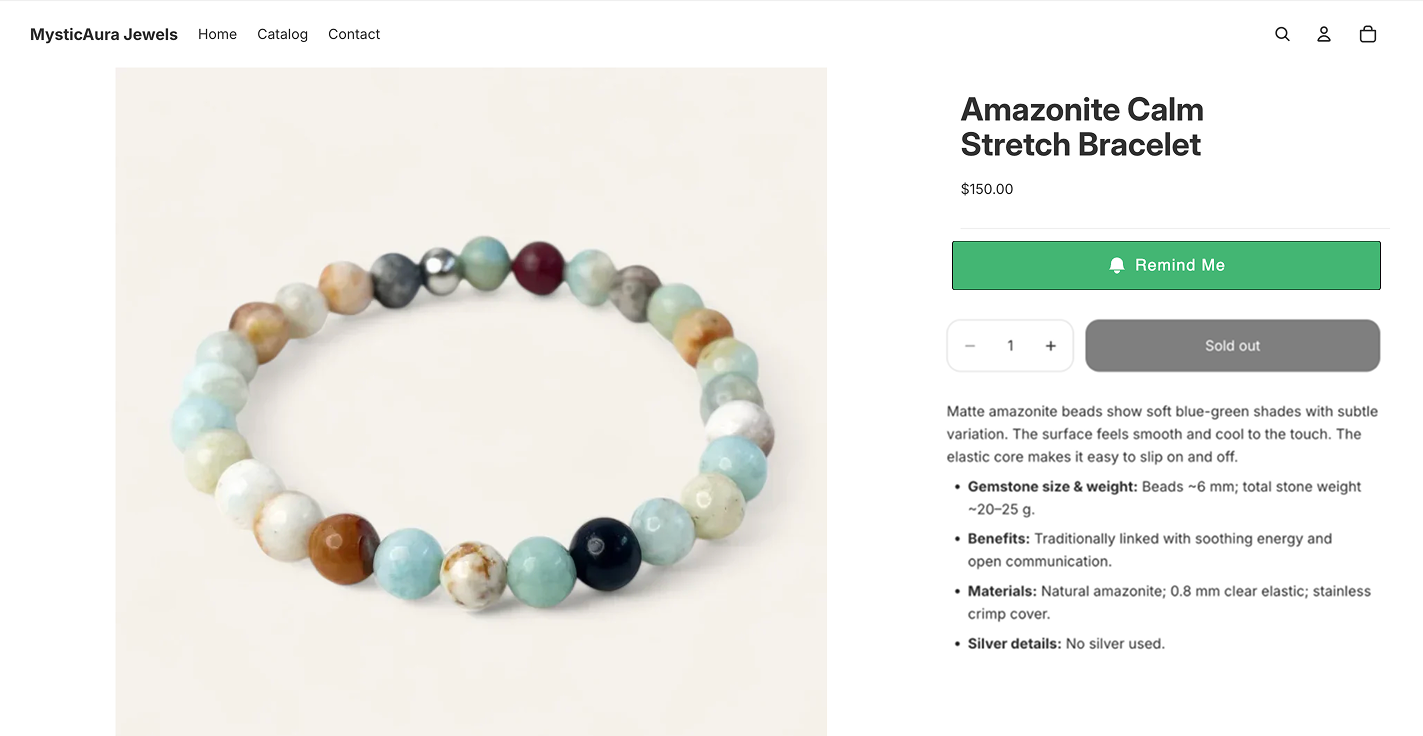Viewport: 1423px width, 736px height.
Task: Click the $150.00 price text
Action: tap(987, 189)
